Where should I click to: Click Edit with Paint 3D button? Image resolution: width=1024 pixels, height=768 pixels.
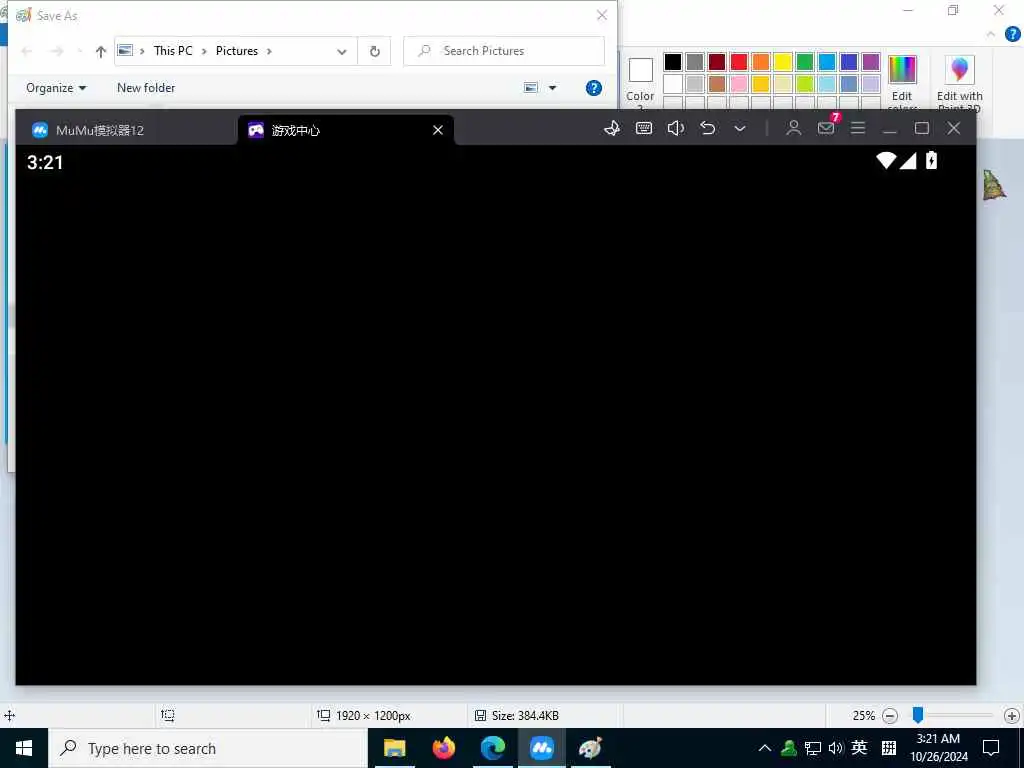(x=959, y=81)
